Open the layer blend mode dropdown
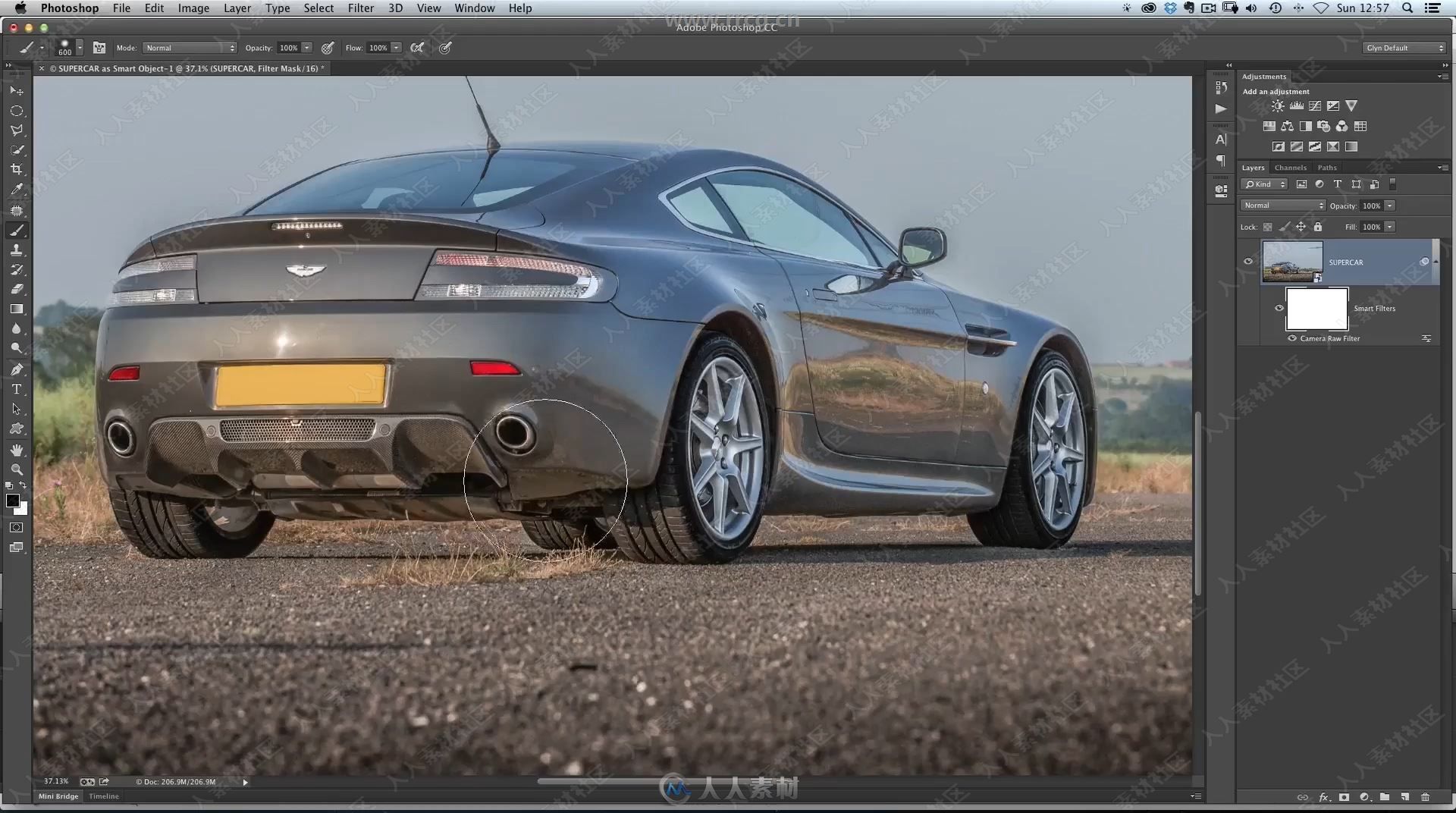Image resolution: width=1456 pixels, height=813 pixels. (x=1283, y=206)
